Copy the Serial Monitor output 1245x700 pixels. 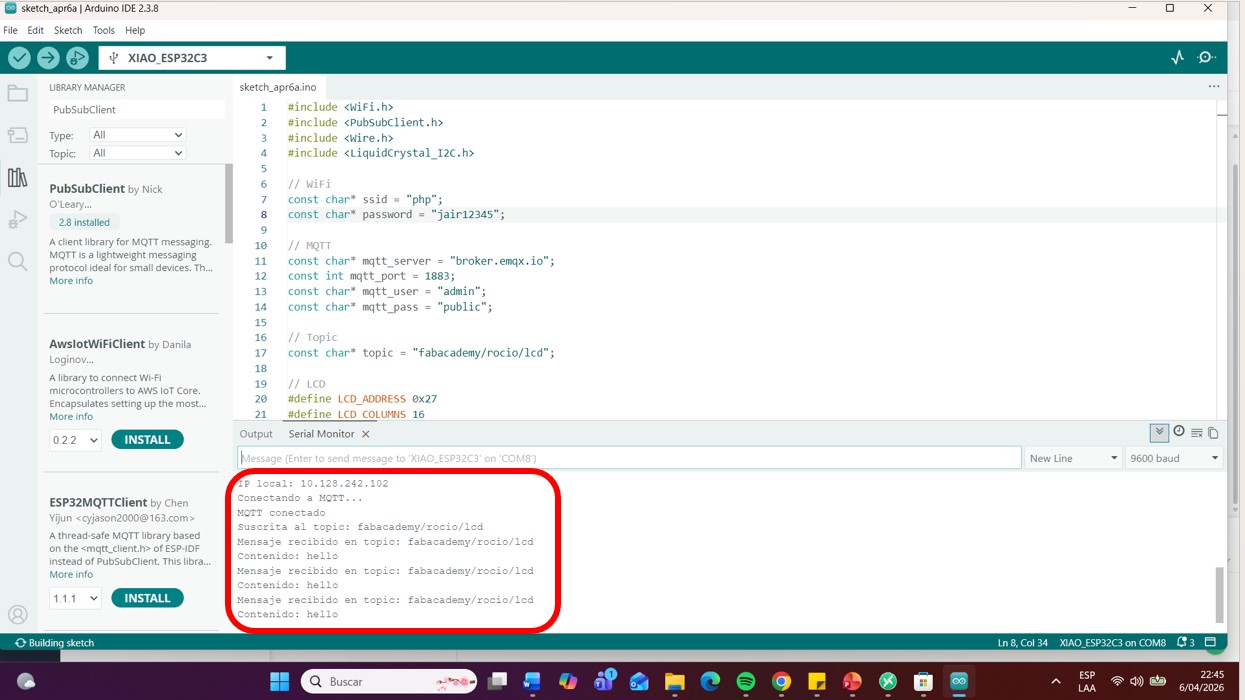point(1213,433)
